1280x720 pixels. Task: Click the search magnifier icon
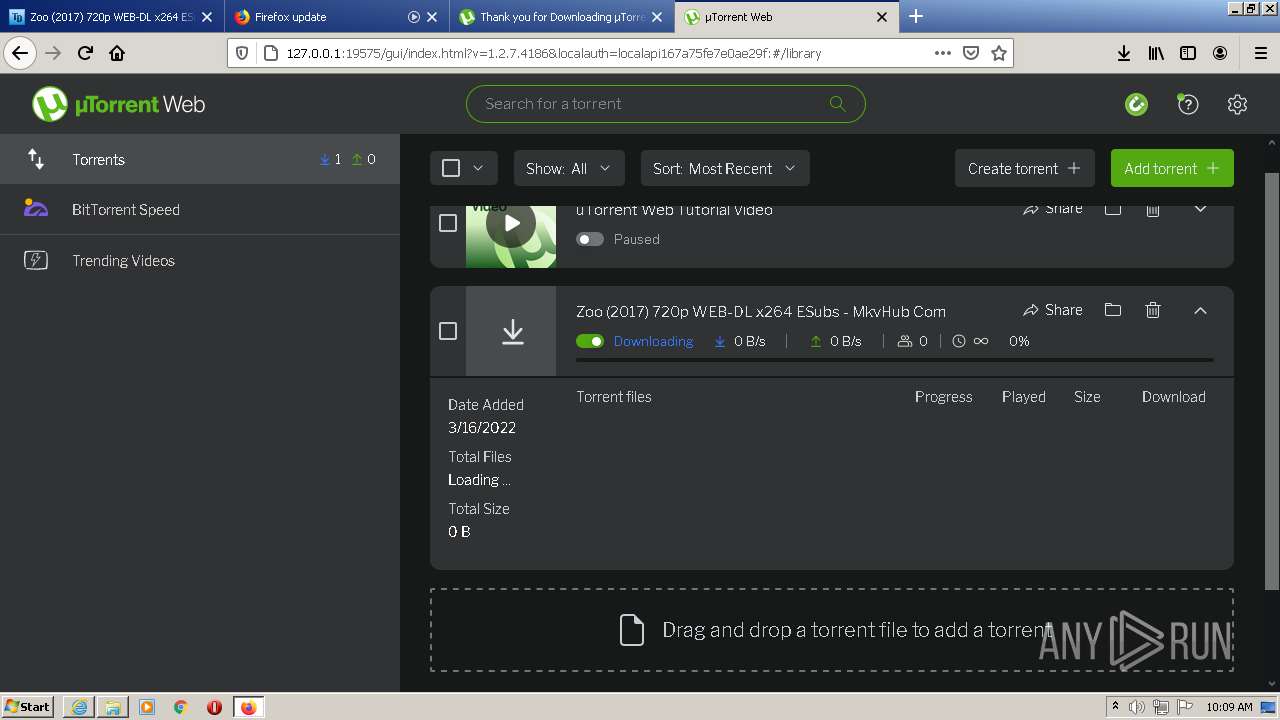pos(837,104)
